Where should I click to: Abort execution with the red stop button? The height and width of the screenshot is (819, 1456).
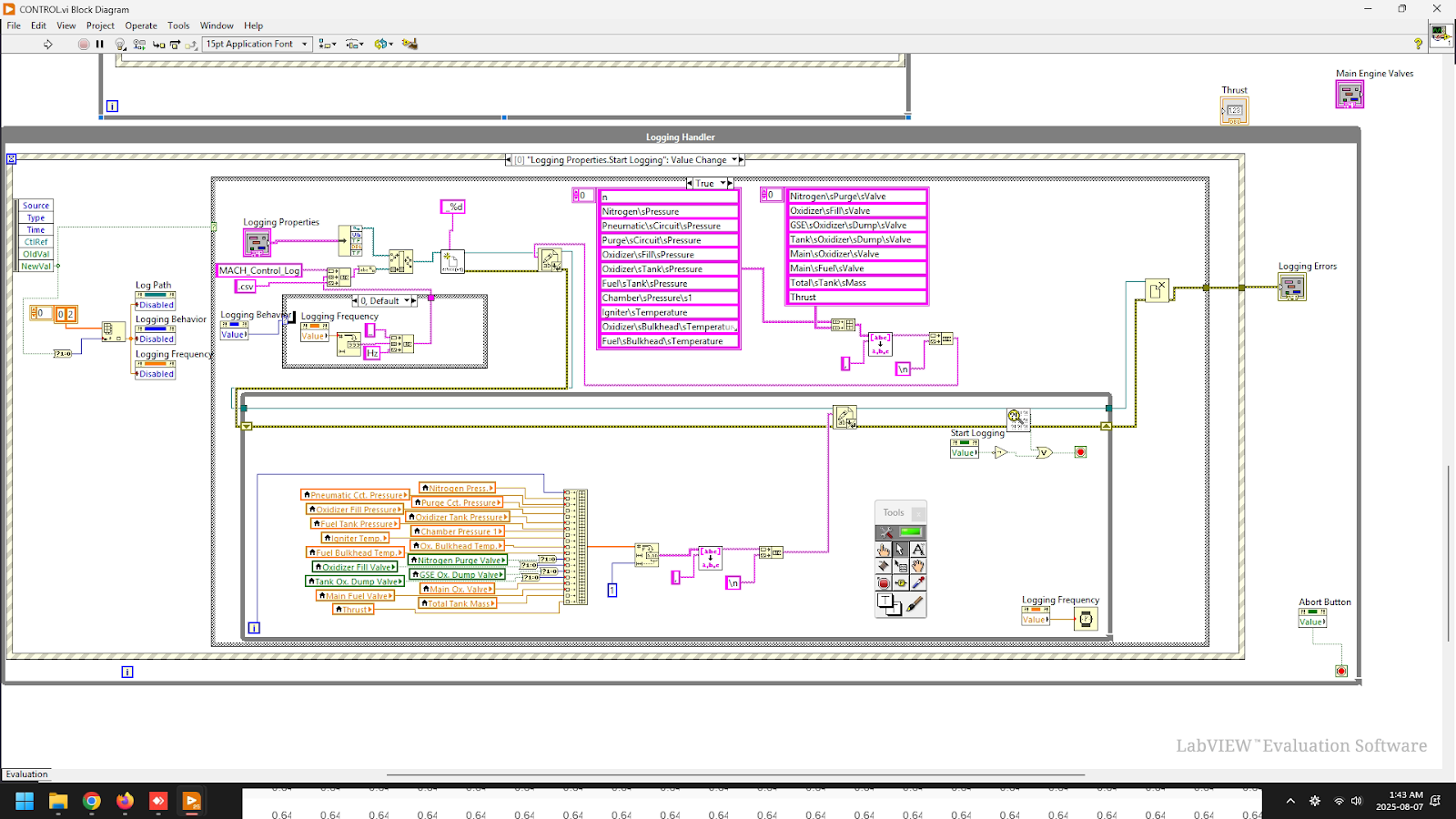[84, 44]
